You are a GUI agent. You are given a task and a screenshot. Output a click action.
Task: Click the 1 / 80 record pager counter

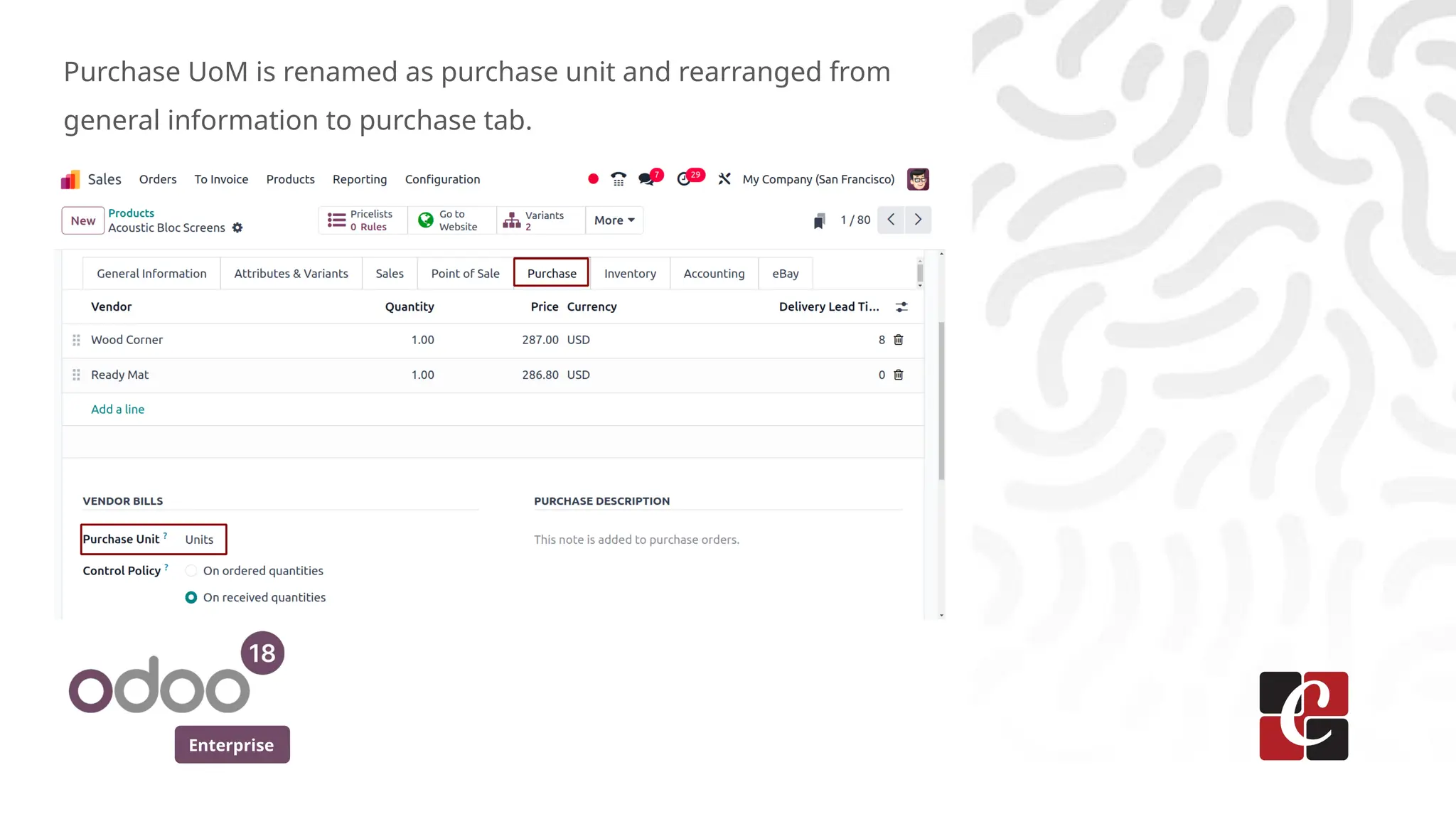(855, 220)
